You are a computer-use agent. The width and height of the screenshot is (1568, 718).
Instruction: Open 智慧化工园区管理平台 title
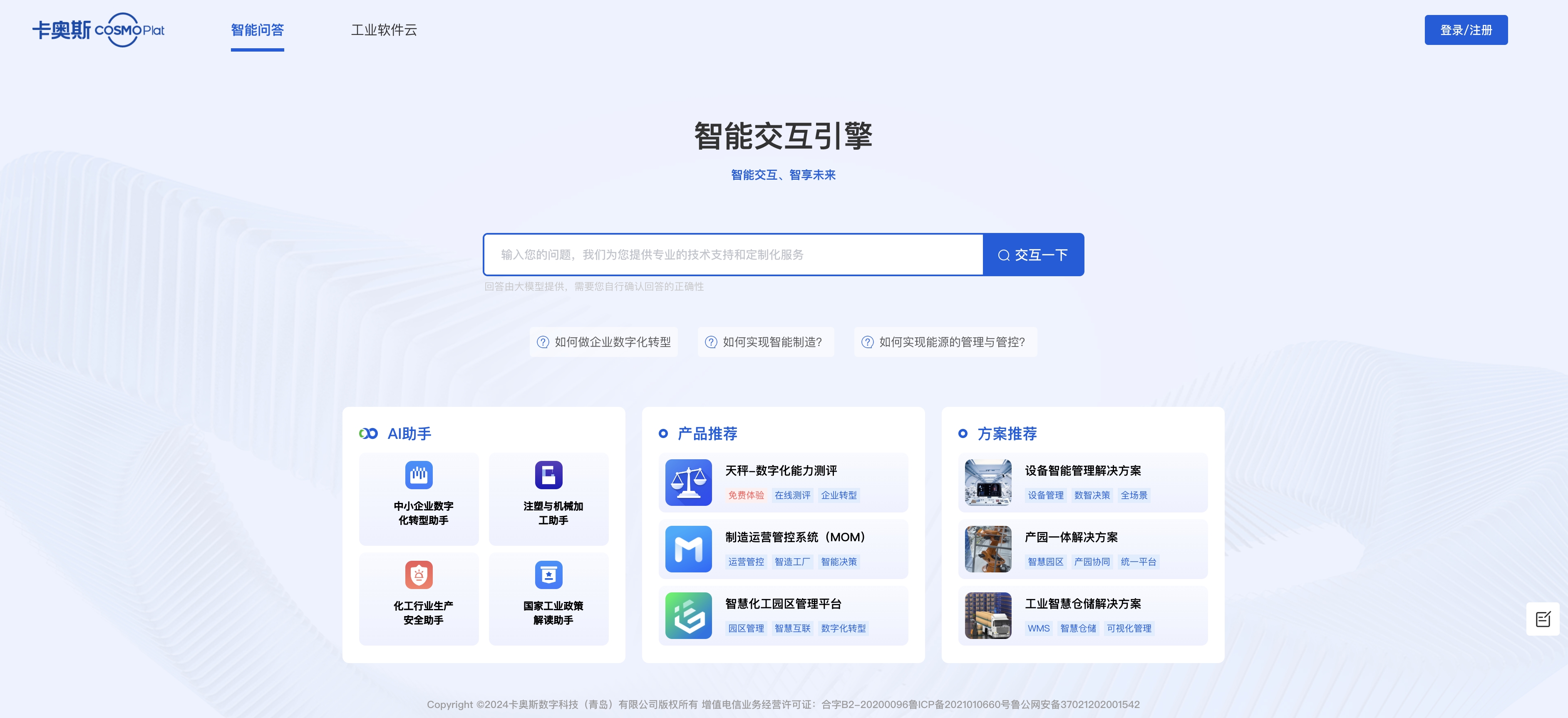click(784, 603)
